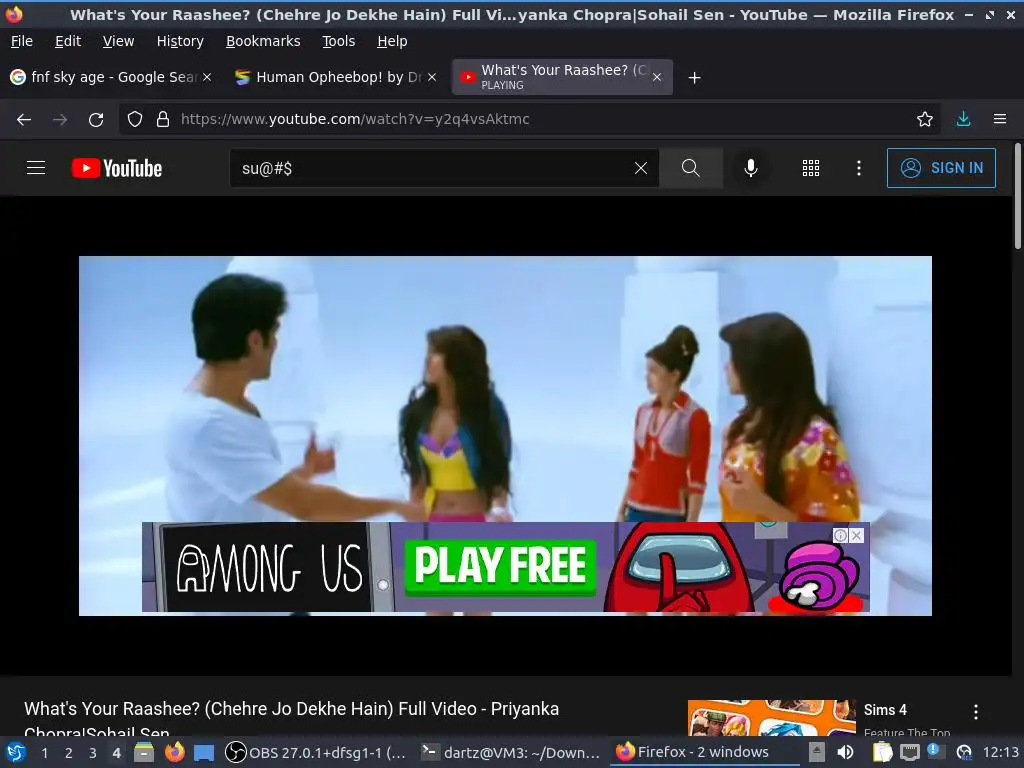Image resolution: width=1024 pixels, height=768 pixels.
Task: Switch to workspace 3
Action: 93,753
